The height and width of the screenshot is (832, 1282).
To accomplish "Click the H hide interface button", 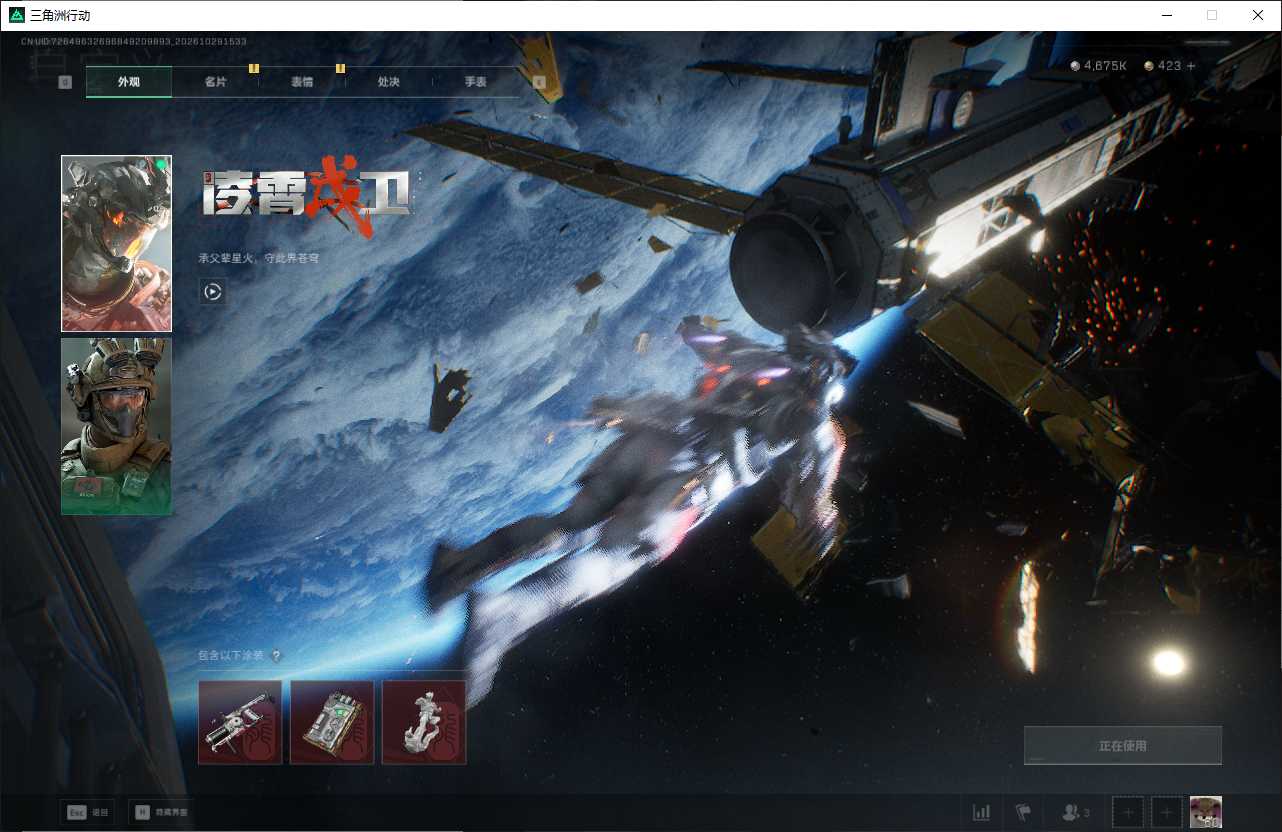I will click(162, 812).
